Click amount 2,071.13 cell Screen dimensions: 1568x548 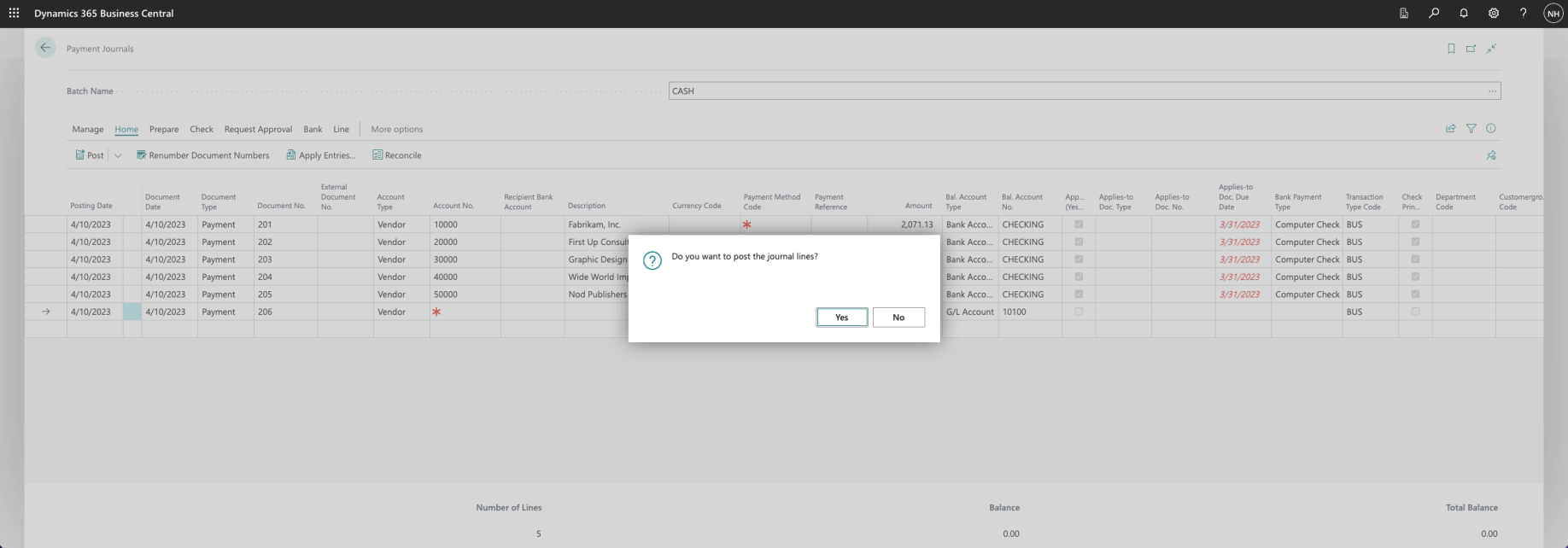(904, 224)
